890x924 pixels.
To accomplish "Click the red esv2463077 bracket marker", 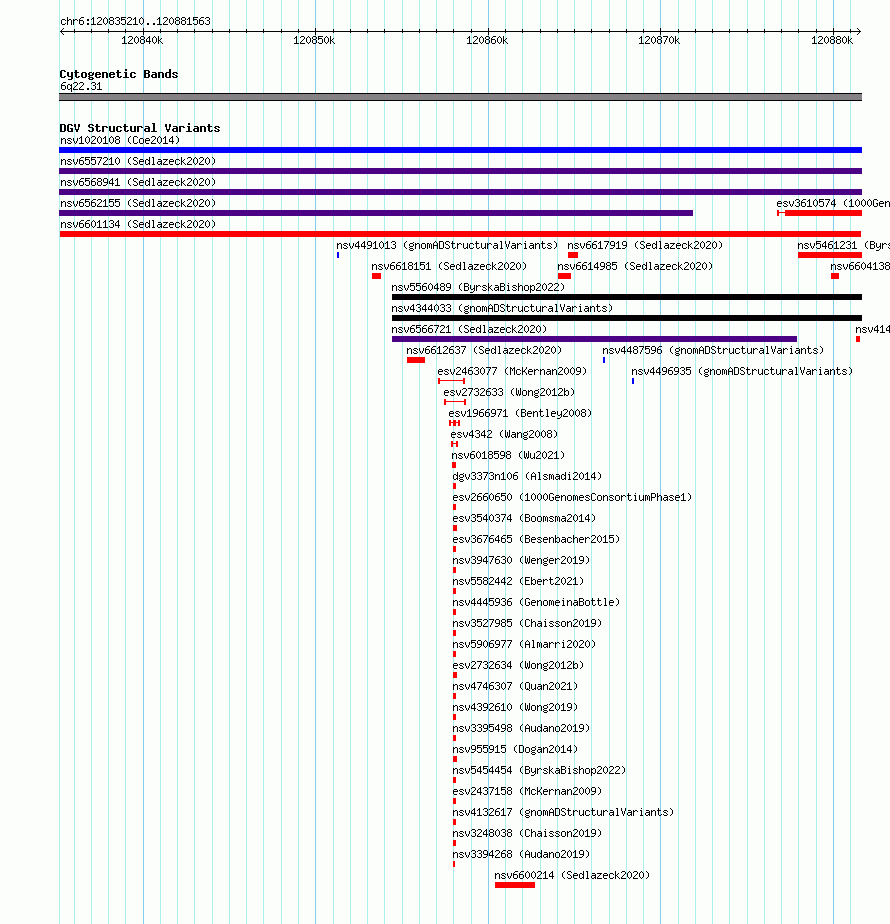I will 451,381.
